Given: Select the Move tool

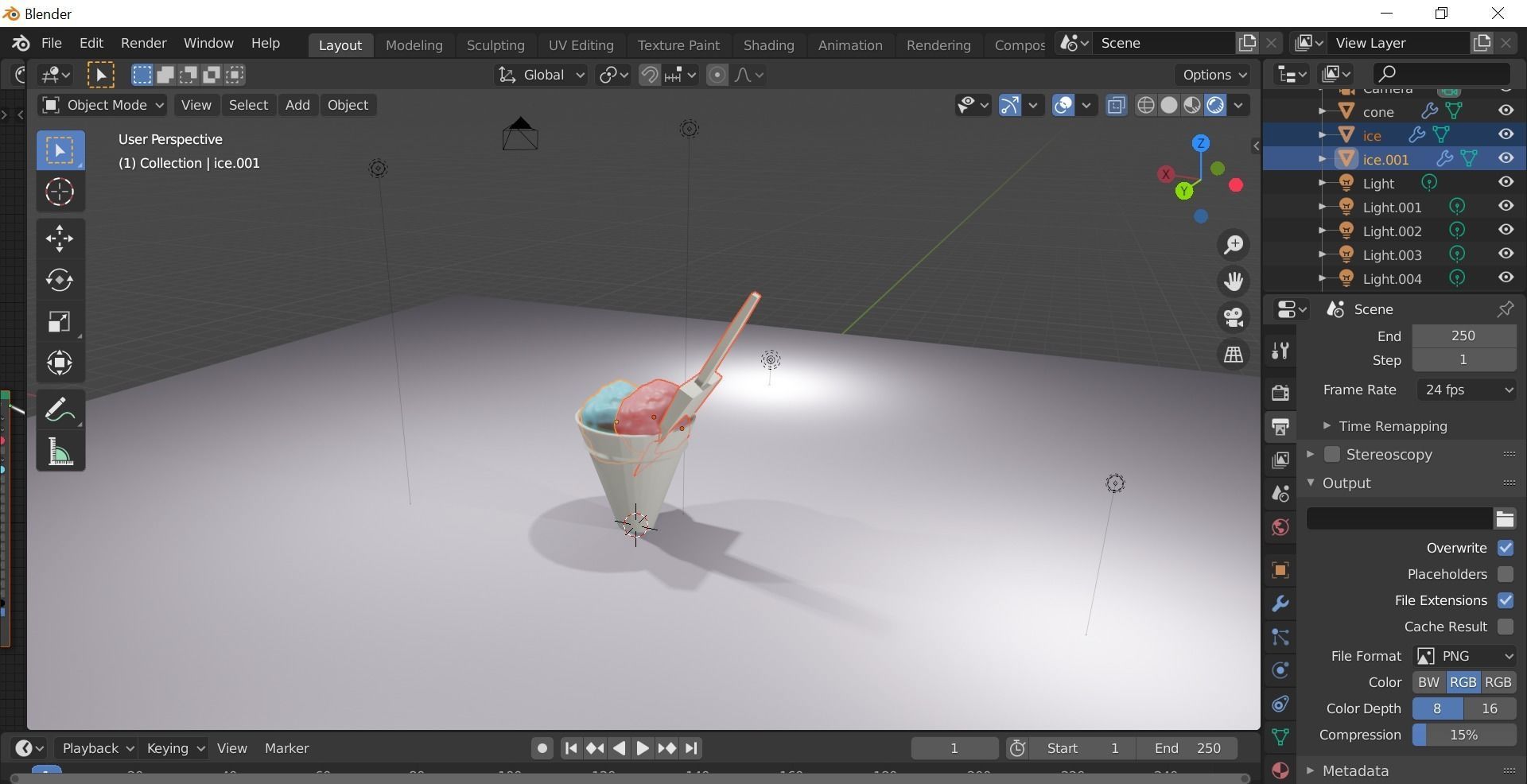Looking at the screenshot, I should tap(60, 238).
